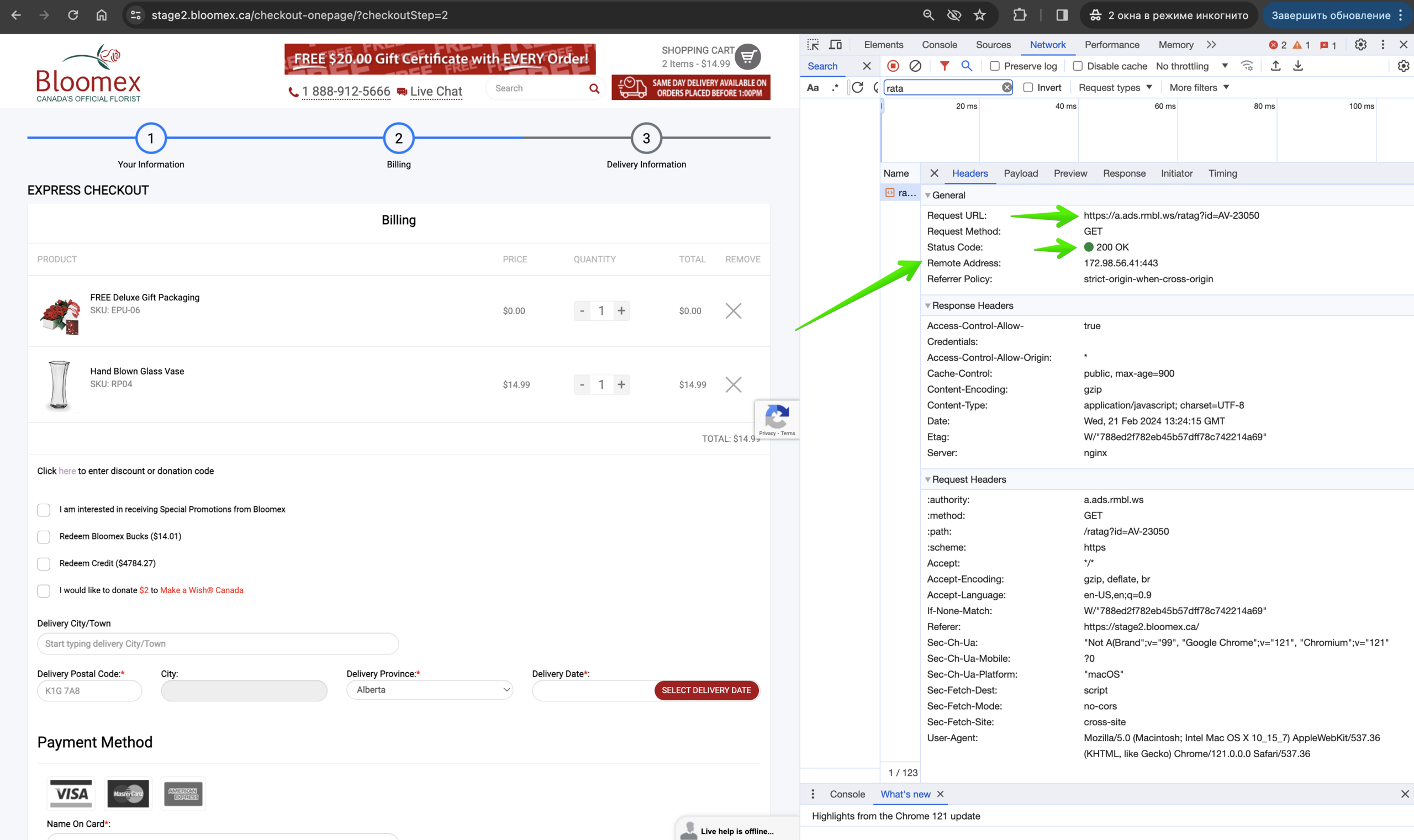This screenshot has height=840, width=1414.
Task: Open the shopping cart icon
Action: [748, 56]
